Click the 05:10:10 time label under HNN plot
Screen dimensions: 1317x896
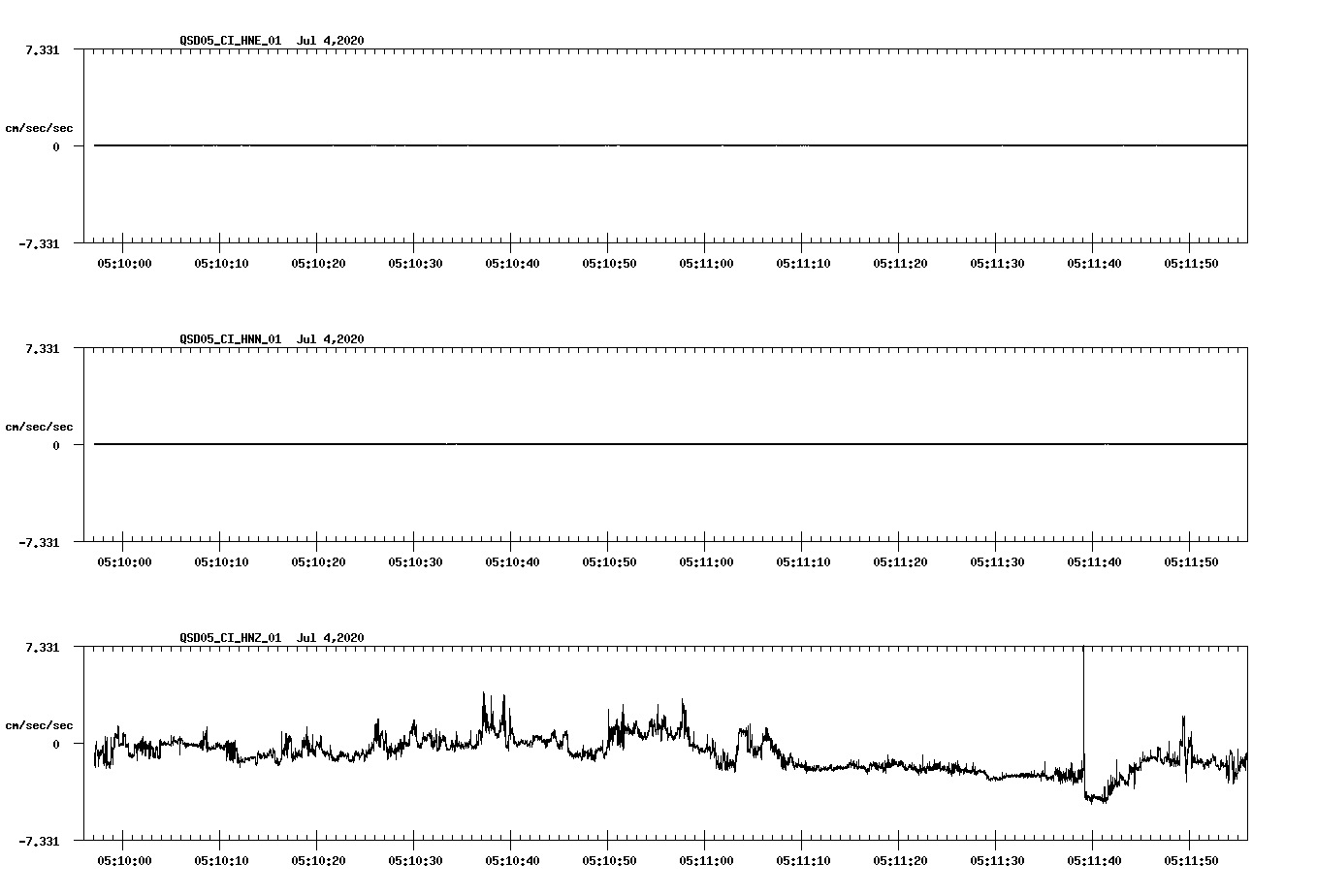[221, 561]
